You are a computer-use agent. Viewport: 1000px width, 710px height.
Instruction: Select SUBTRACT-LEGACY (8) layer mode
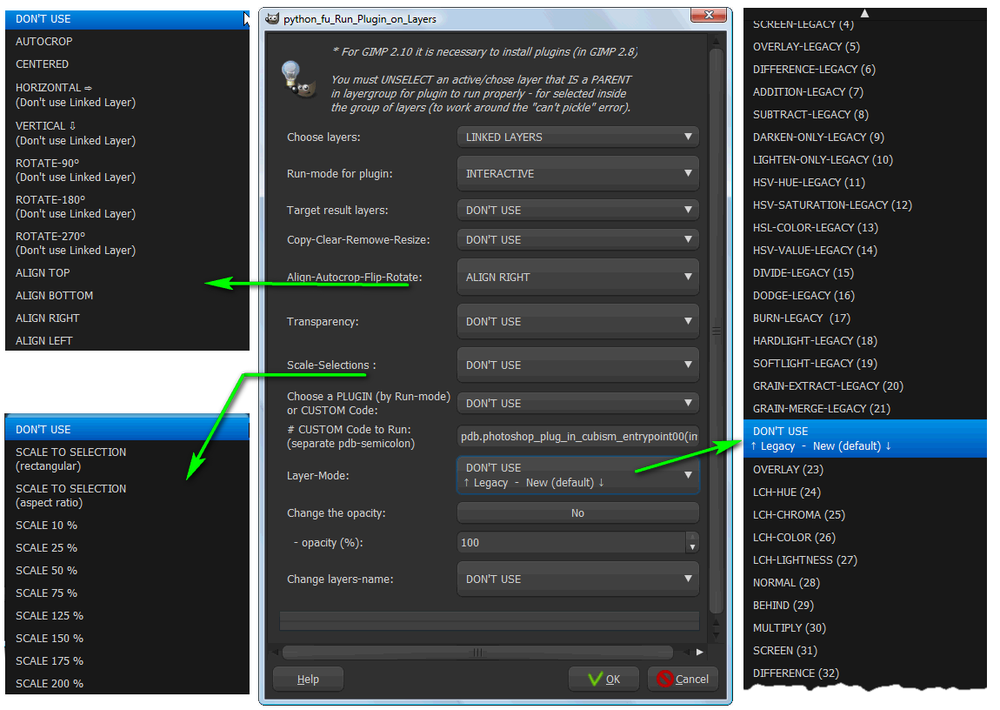(x=865, y=115)
